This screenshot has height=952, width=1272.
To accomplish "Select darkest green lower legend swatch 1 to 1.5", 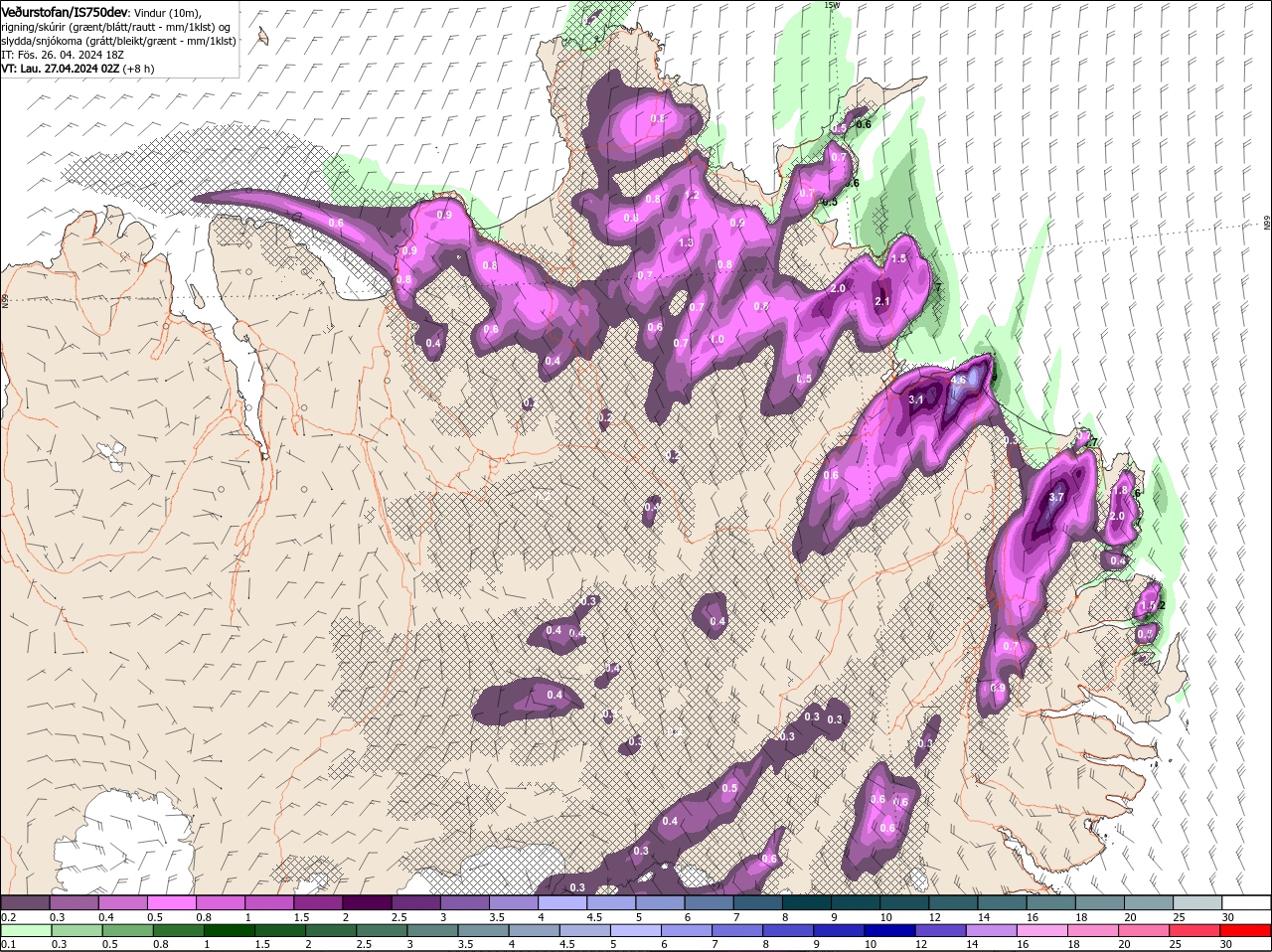I will pyautogui.click(x=229, y=930).
